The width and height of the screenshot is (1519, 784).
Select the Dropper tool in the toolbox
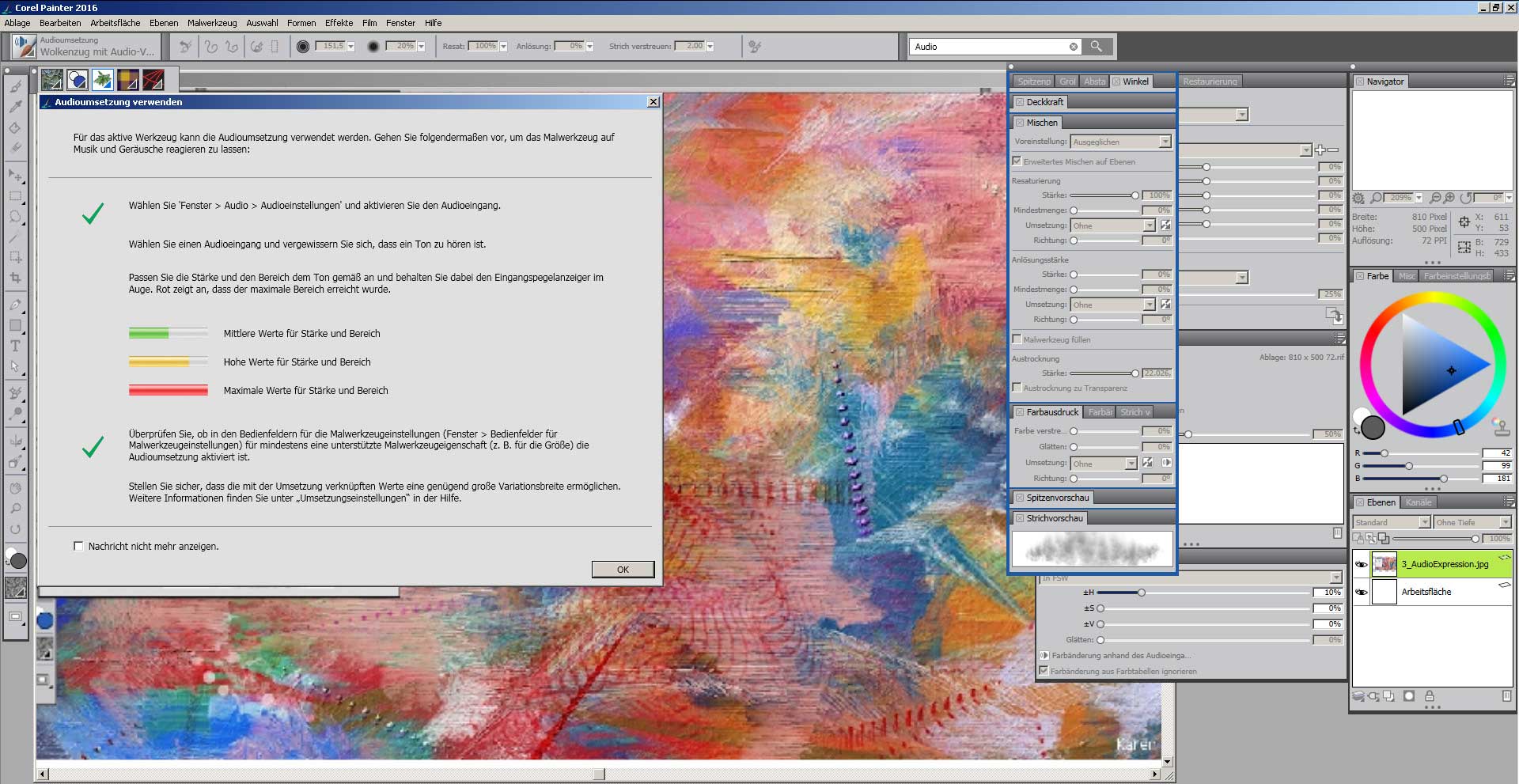[x=15, y=107]
